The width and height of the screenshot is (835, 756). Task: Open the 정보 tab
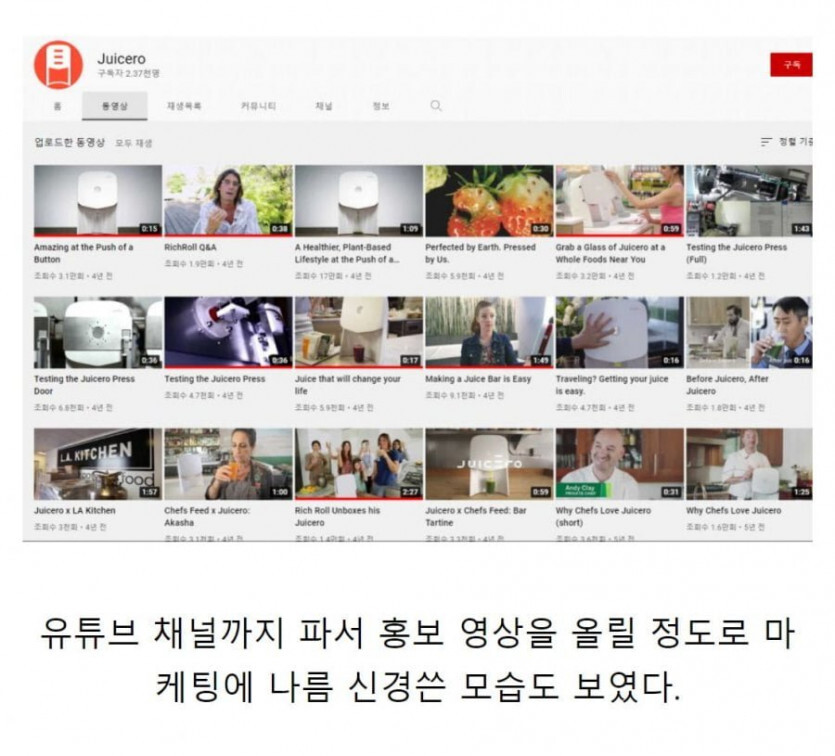pyautogui.click(x=381, y=106)
